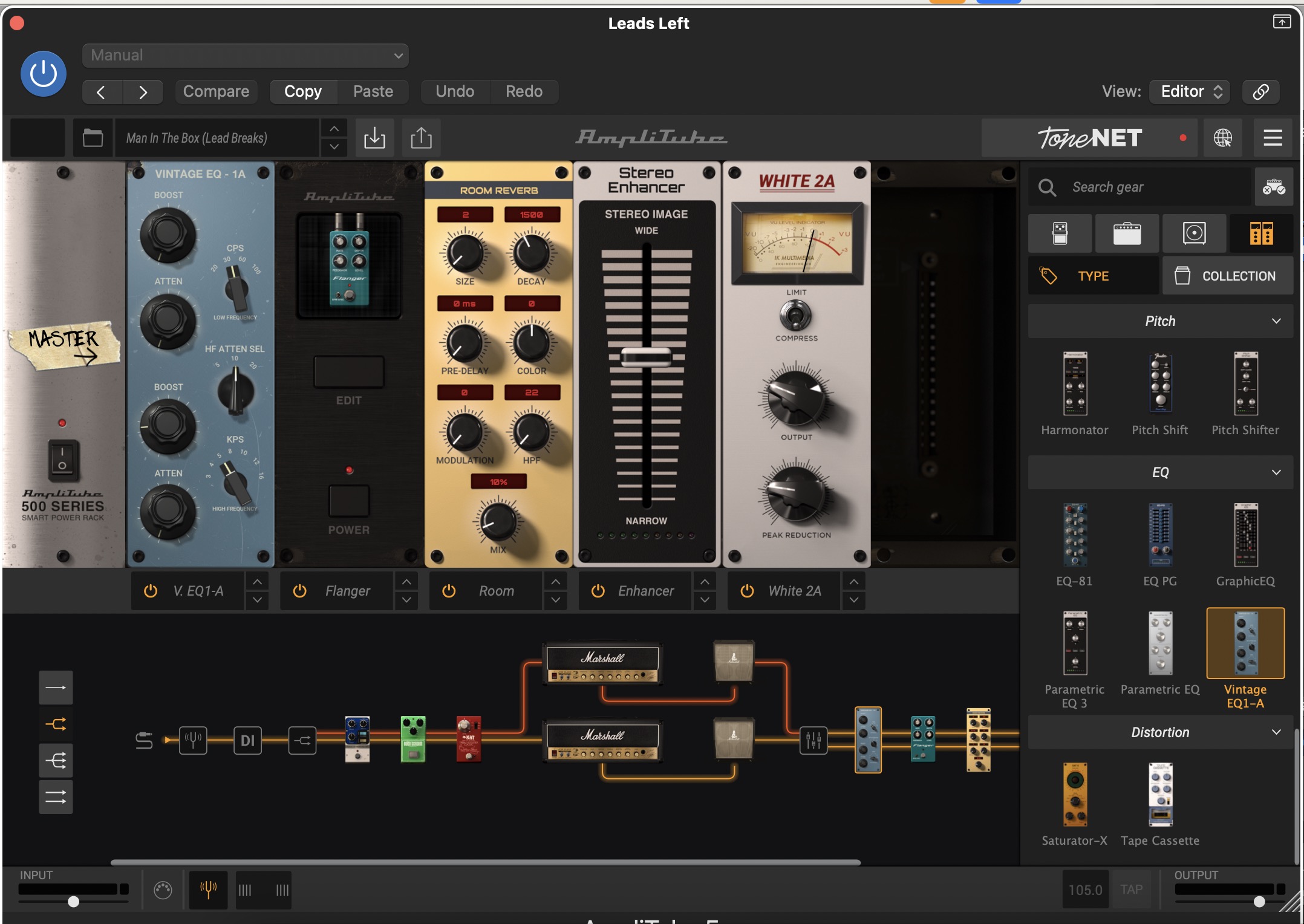The height and width of the screenshot is (924, 1304).
Task: Open the View Editor dropdown
Action: pos(1191,91)
